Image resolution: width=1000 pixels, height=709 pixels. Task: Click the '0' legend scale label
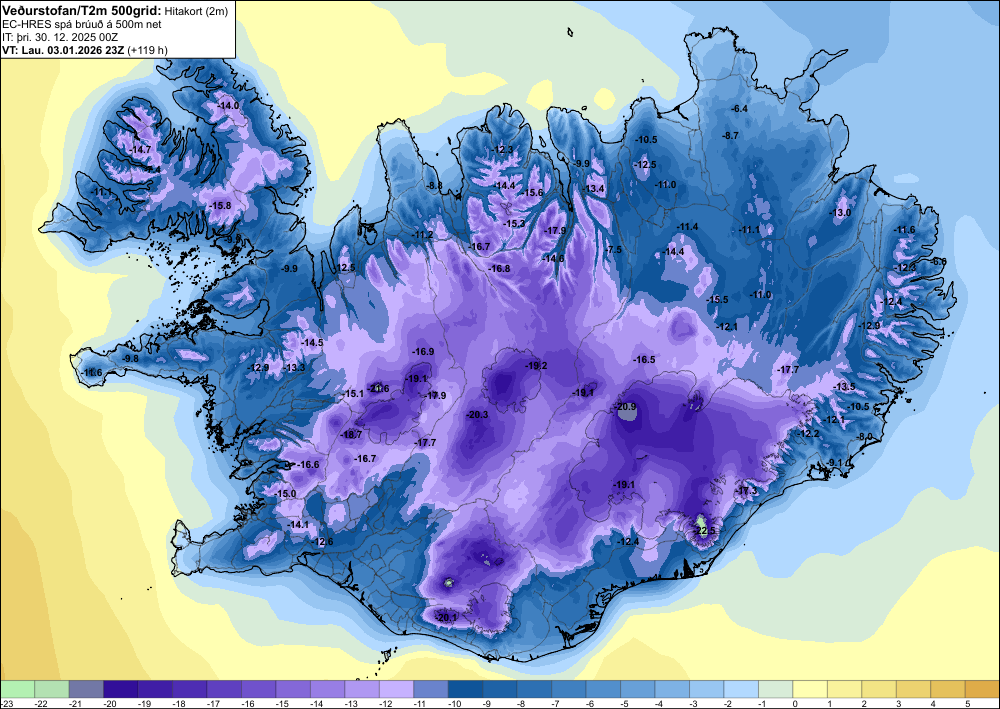(795, 703)
